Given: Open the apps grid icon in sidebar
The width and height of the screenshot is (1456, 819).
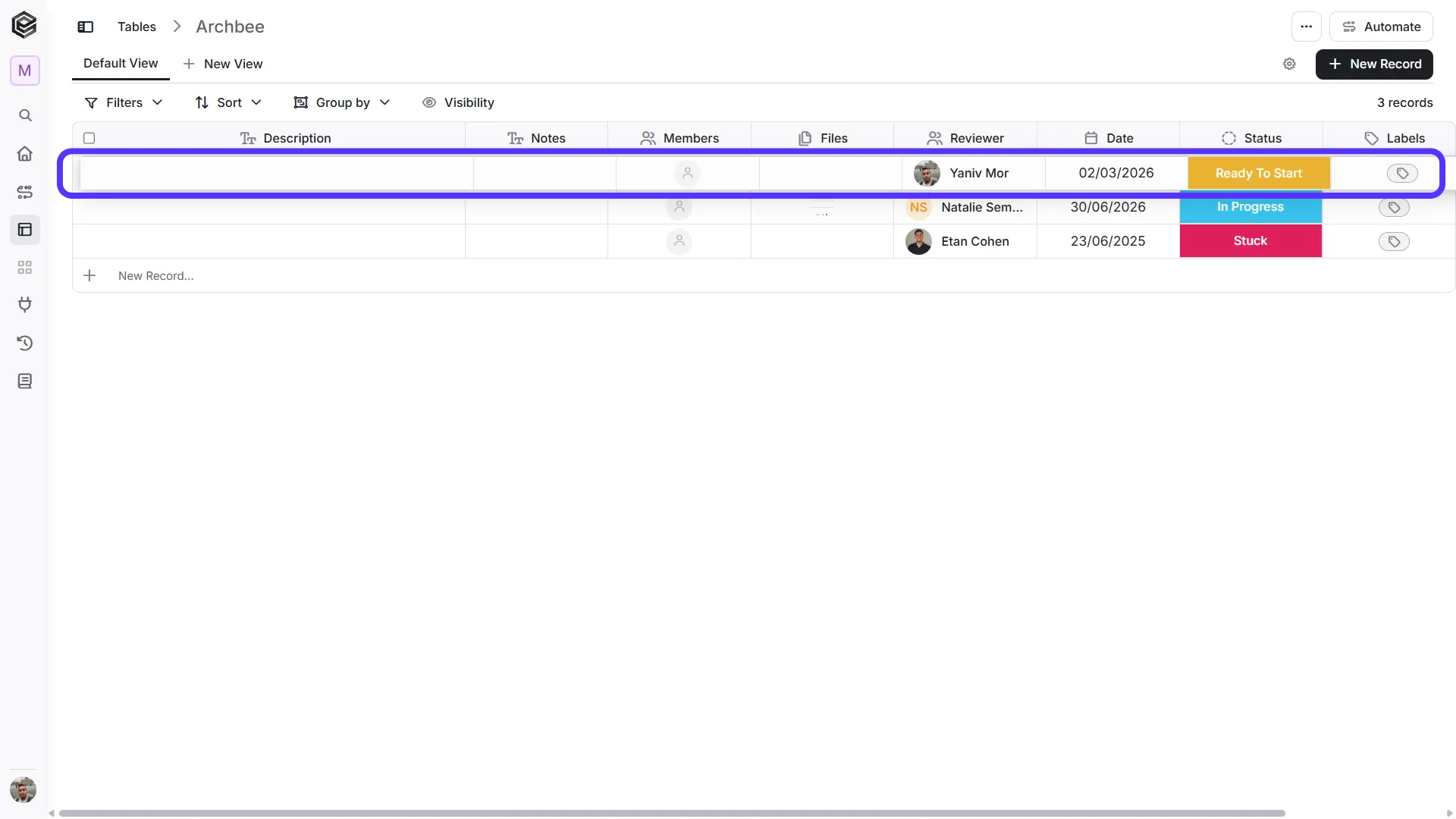Looking at the screenshot, I should (25, 268).
